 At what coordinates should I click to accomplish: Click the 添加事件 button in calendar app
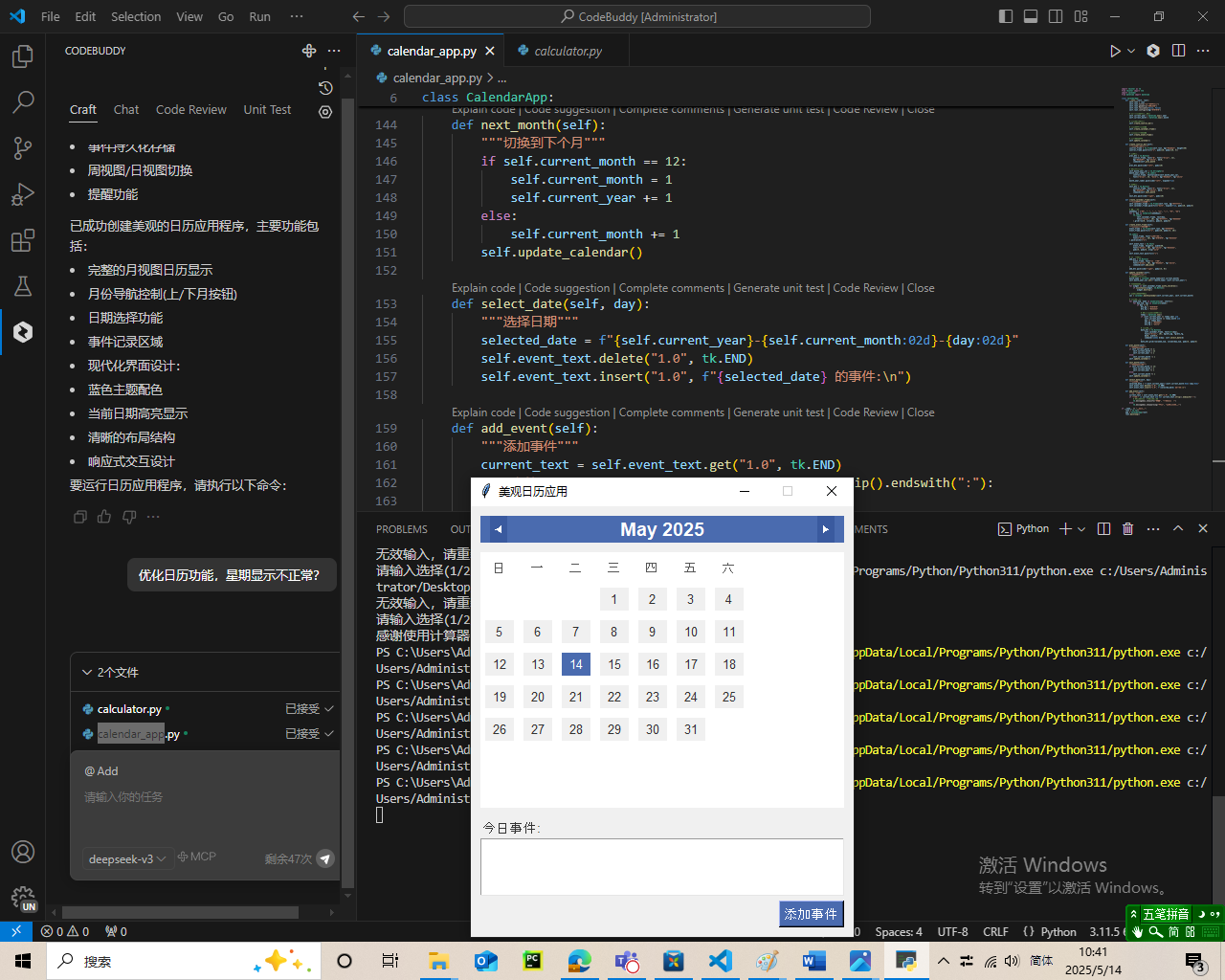810,914
